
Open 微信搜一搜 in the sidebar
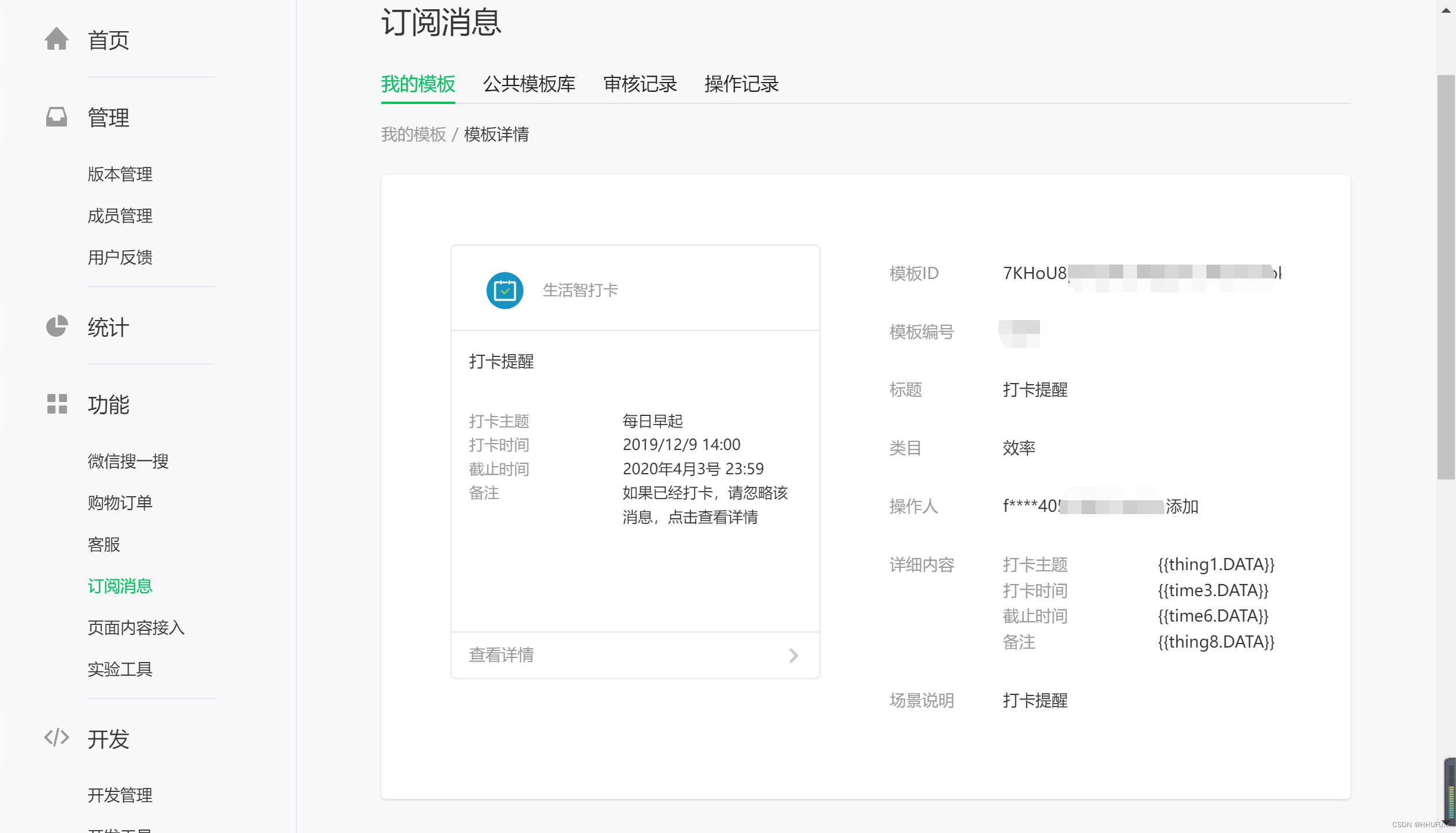click(128, 461)
